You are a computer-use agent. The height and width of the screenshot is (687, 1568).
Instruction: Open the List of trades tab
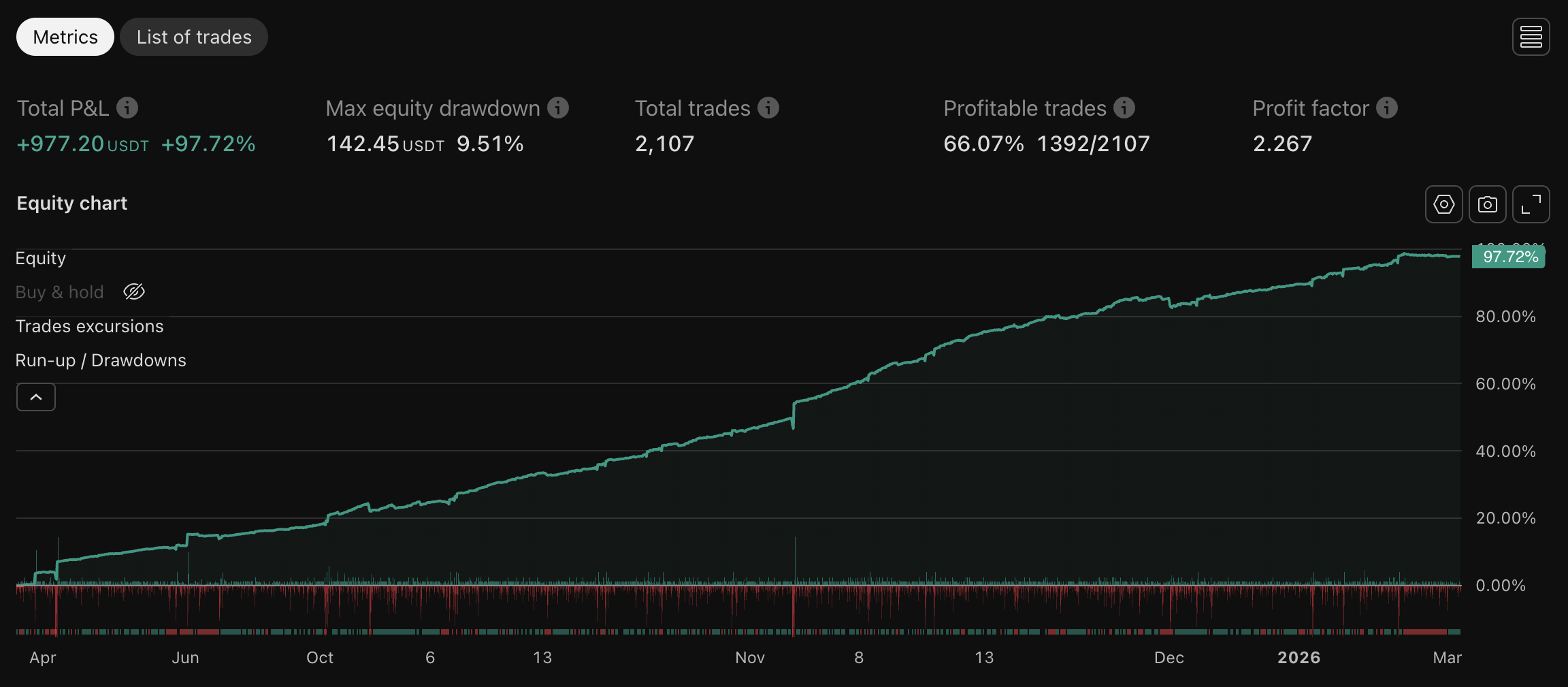click(x=194, y=37)
